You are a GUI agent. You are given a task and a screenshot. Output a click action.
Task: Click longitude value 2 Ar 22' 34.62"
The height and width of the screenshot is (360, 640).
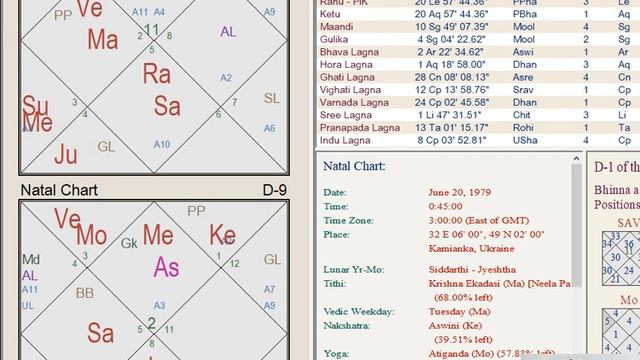(450, 52)
